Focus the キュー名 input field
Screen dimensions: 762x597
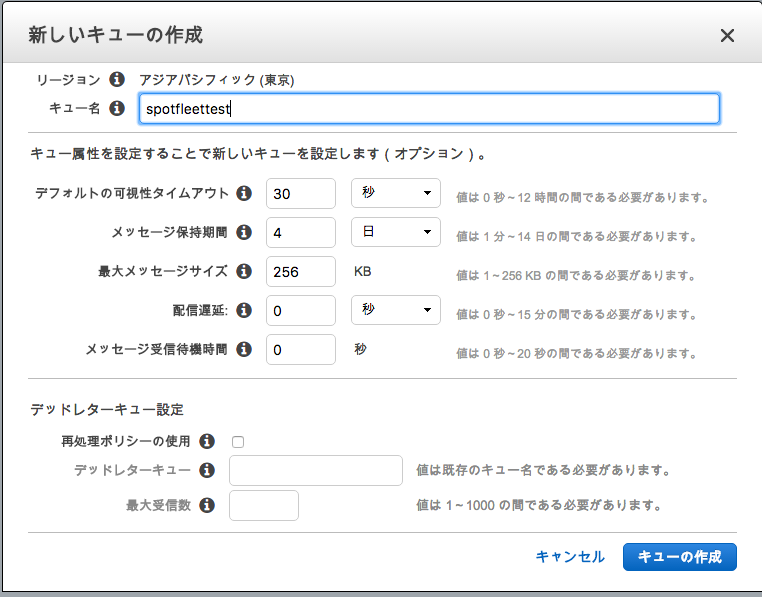[429, 108]
